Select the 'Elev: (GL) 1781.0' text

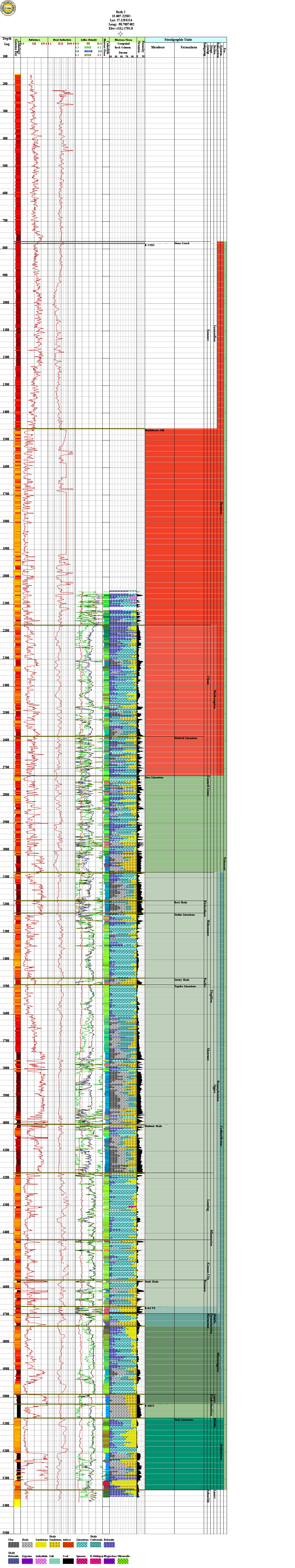tap(120, 29)
